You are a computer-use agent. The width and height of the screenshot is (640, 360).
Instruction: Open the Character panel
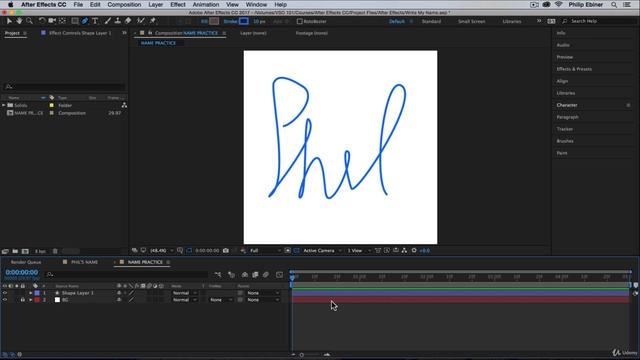coord(567,105)
